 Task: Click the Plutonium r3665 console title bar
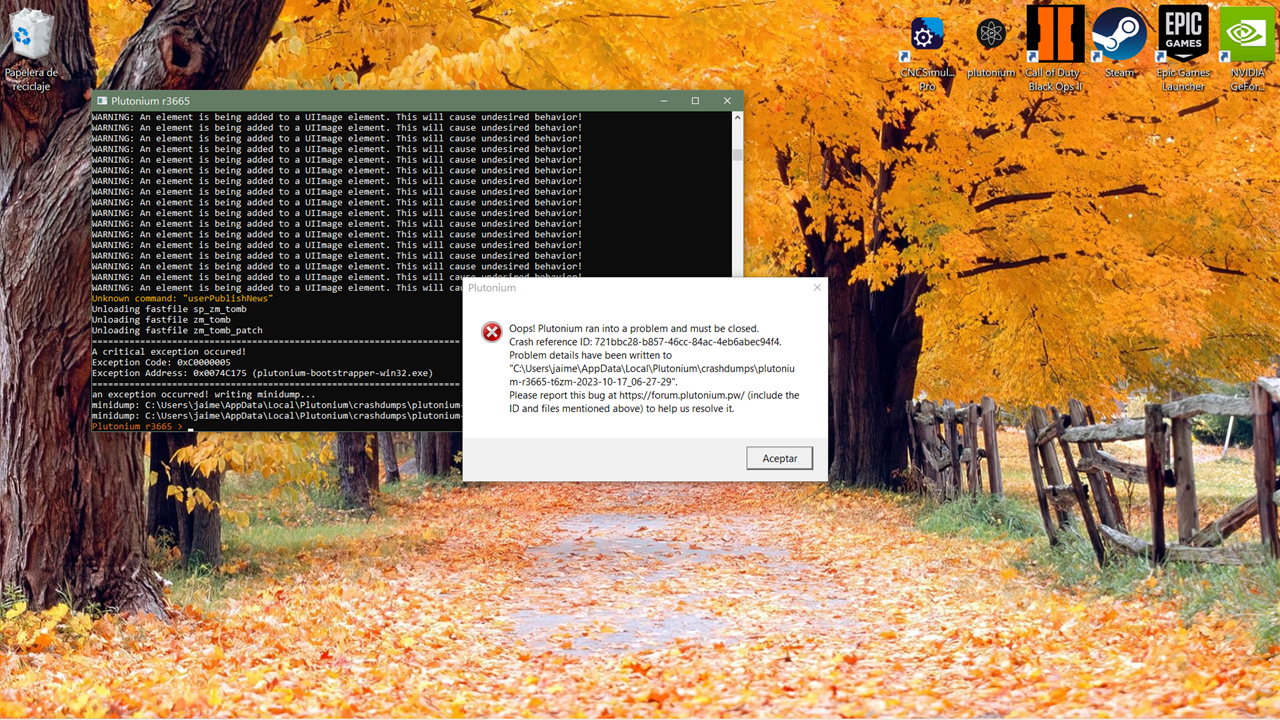400,101
